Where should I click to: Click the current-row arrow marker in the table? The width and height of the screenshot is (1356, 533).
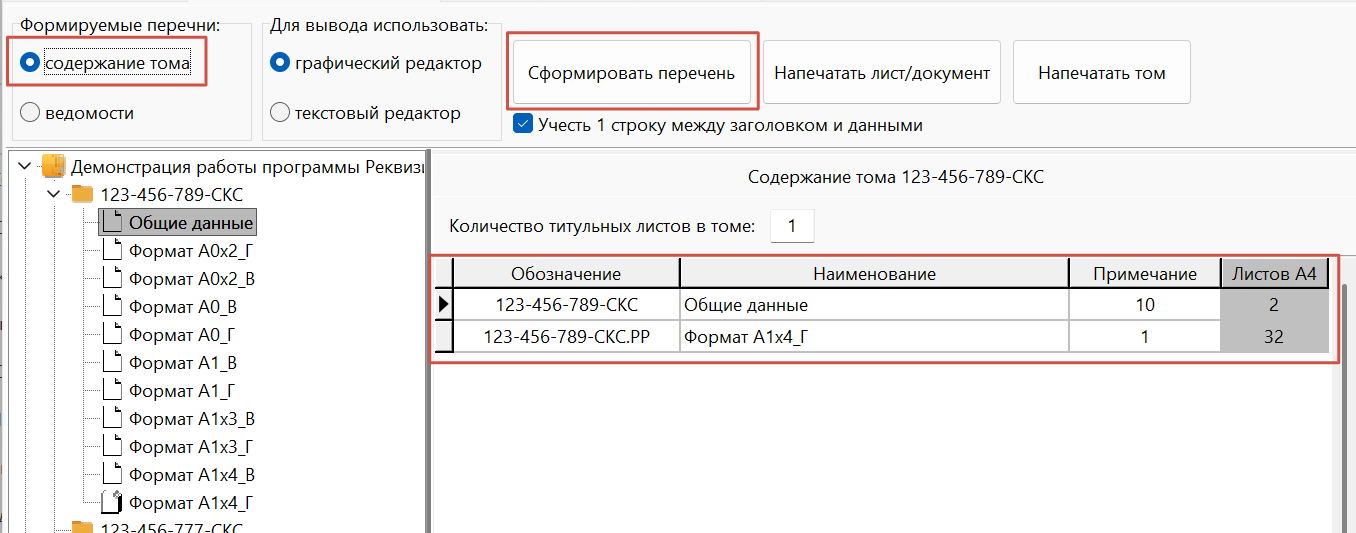(443, 304)
